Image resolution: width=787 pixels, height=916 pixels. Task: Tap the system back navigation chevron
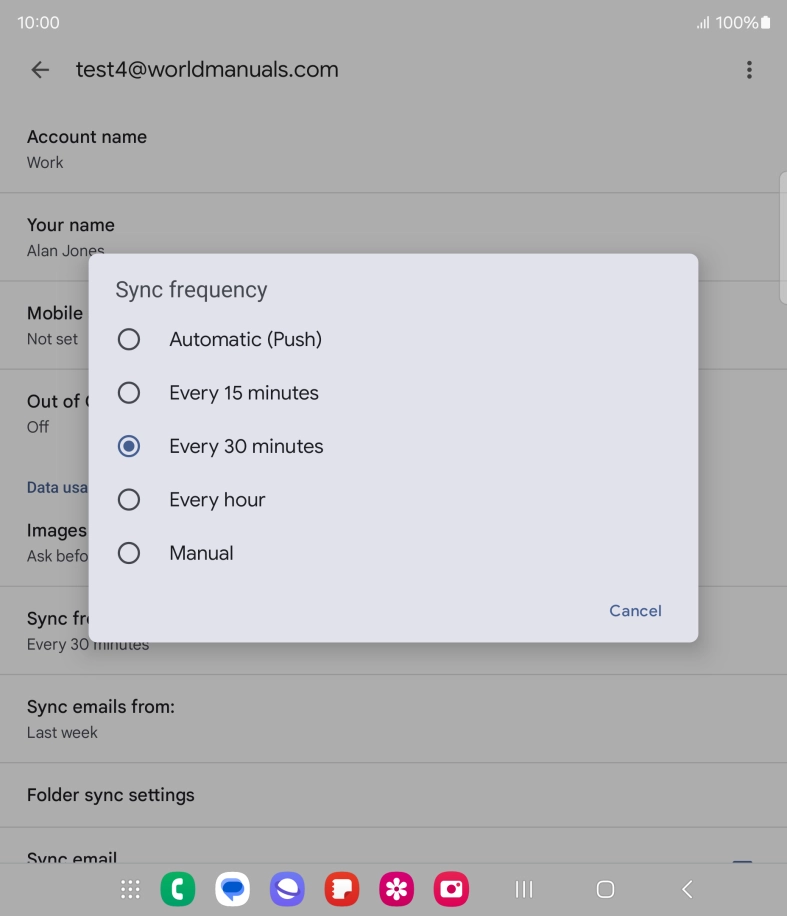pos(687,889)
